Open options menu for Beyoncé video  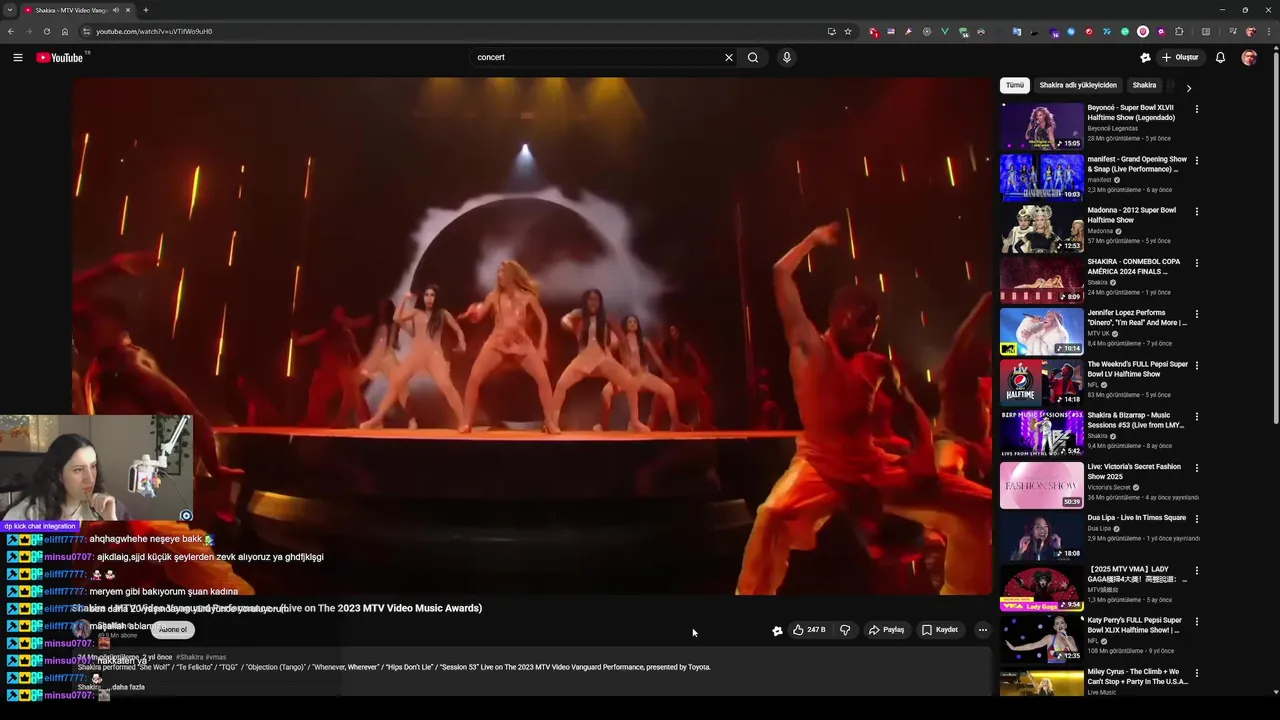click(1197, 109)
